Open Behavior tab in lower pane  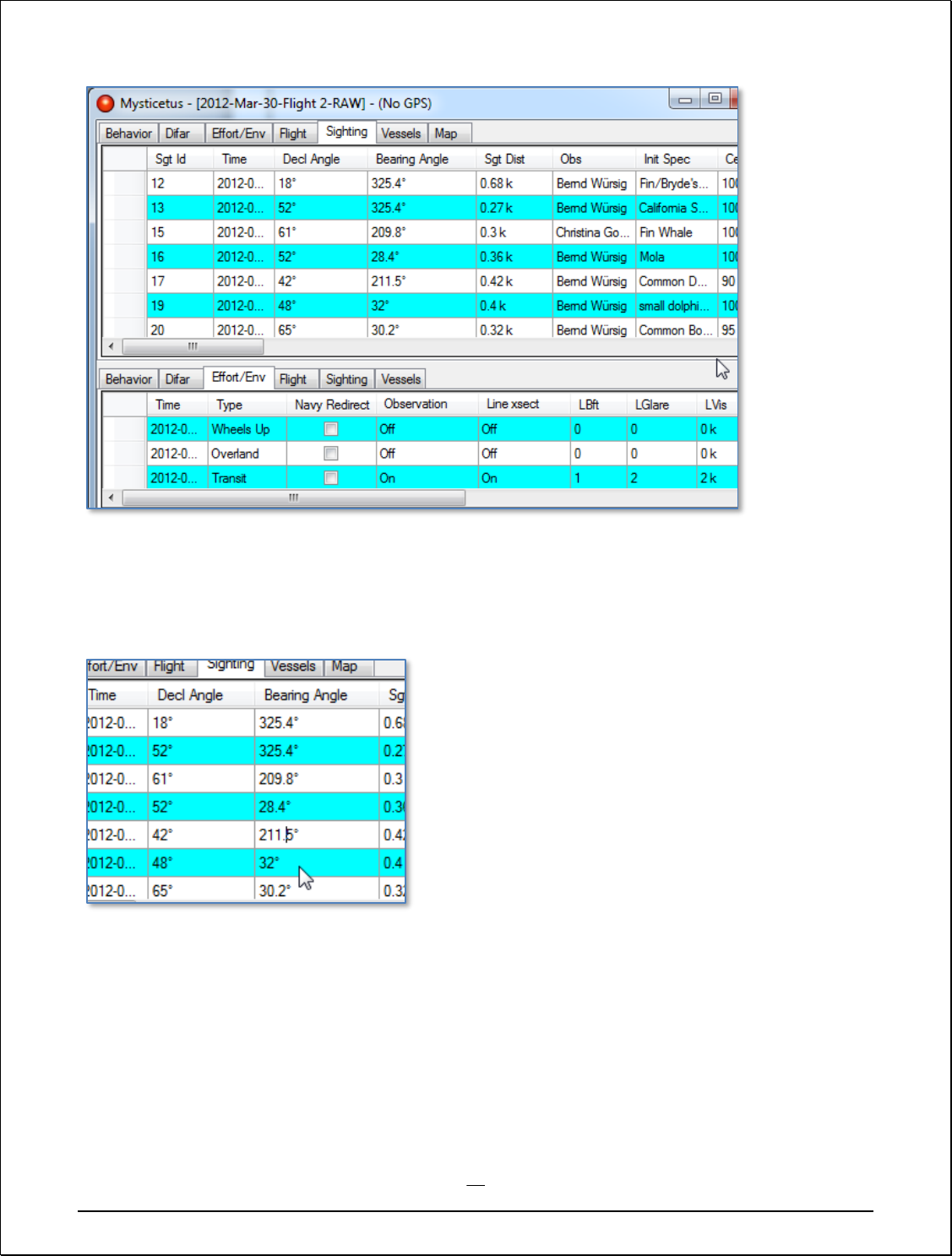point(128,379)
